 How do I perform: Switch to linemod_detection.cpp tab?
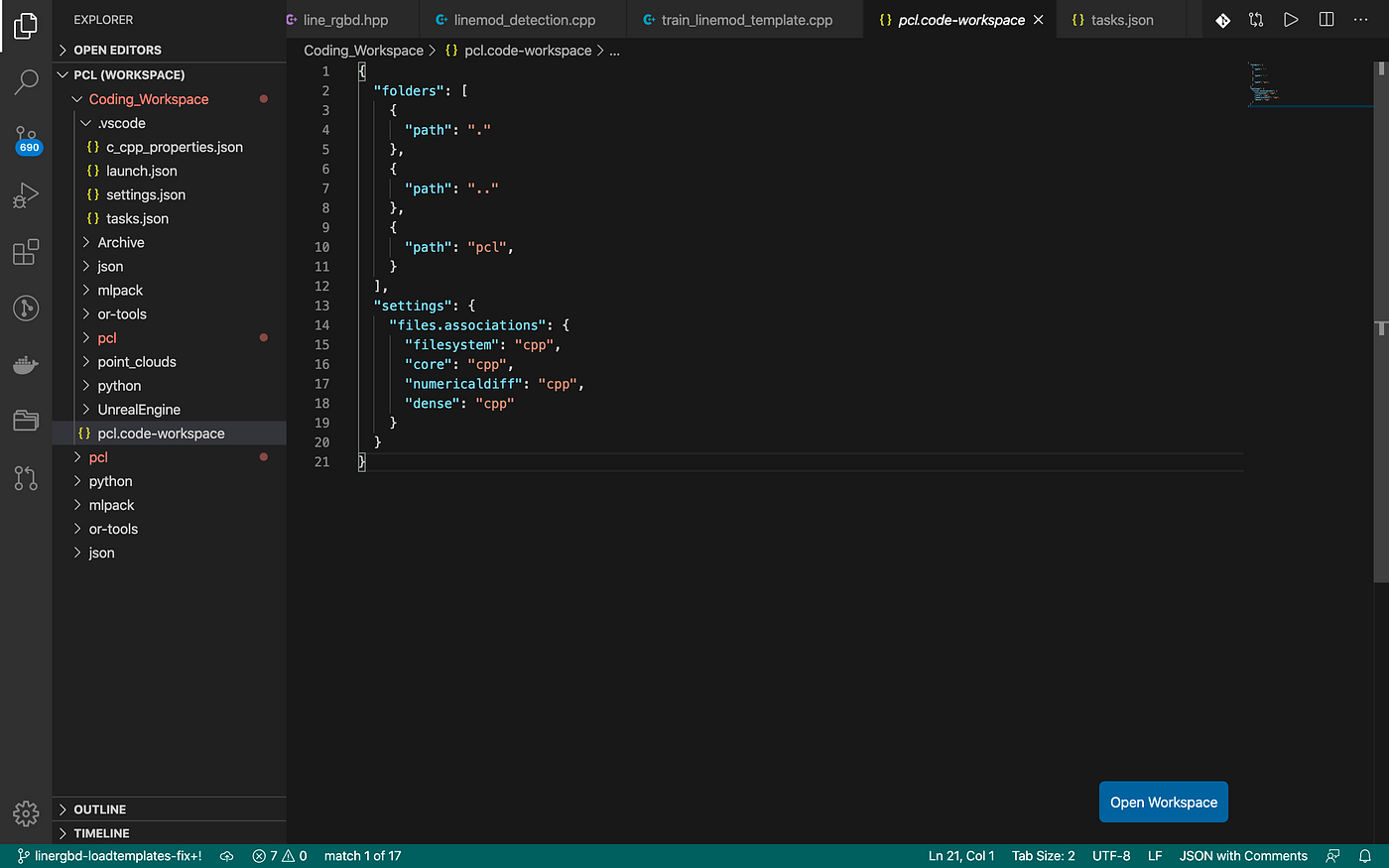(x=523, y=20)
